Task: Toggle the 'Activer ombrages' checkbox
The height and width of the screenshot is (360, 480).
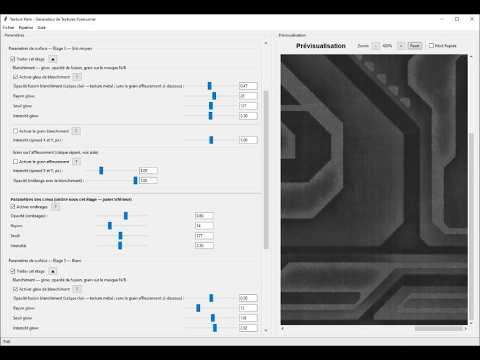Action: tap(13, 207)
